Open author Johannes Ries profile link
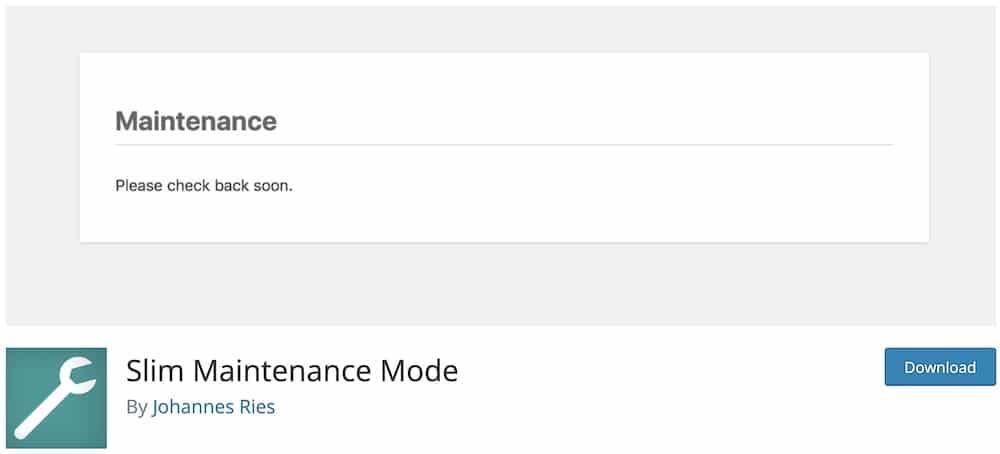1000x454 pixels. tap(214, 407)
